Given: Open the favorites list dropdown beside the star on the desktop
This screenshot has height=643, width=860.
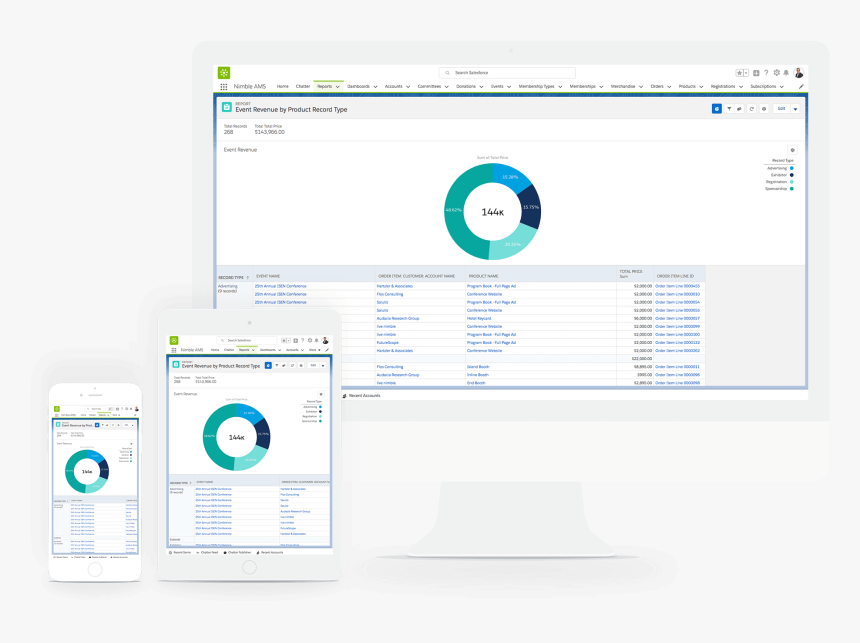Looking at the screenshot, I should (746, 72).
